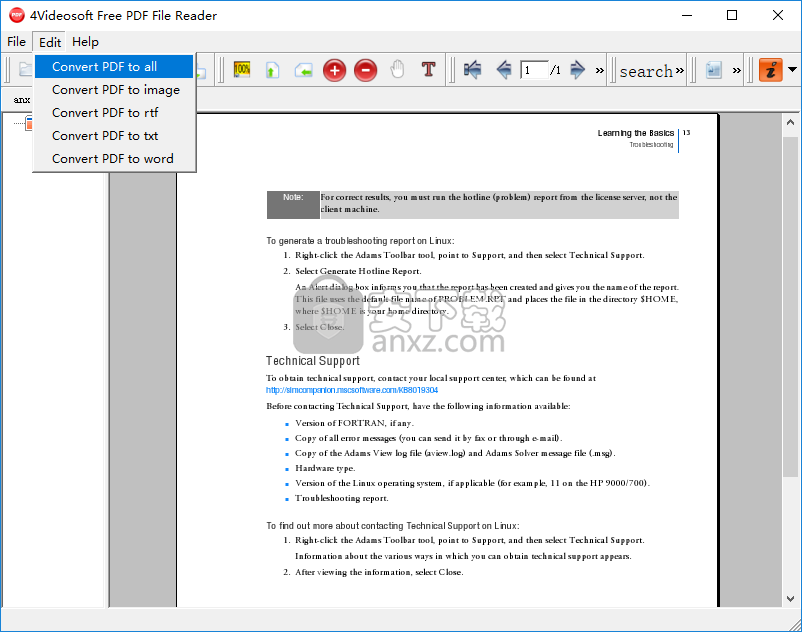Image resolution: width=802 pixels, height=632 pixels.
Task: Go to the previous page arrow
Action: 504,70
